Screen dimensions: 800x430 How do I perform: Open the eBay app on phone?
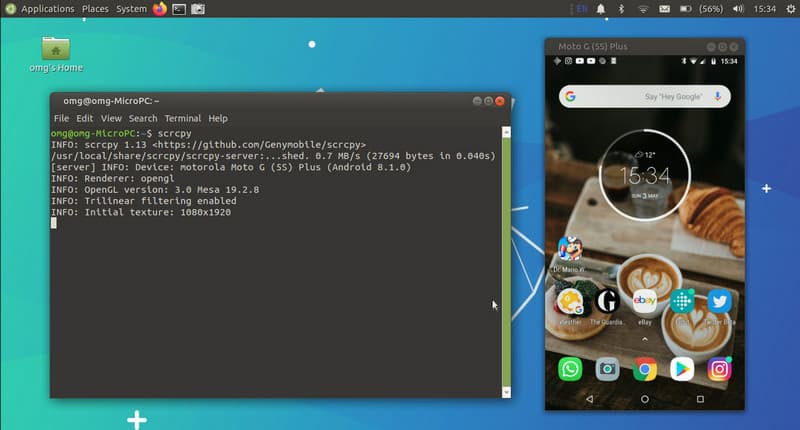click(645, 301)
